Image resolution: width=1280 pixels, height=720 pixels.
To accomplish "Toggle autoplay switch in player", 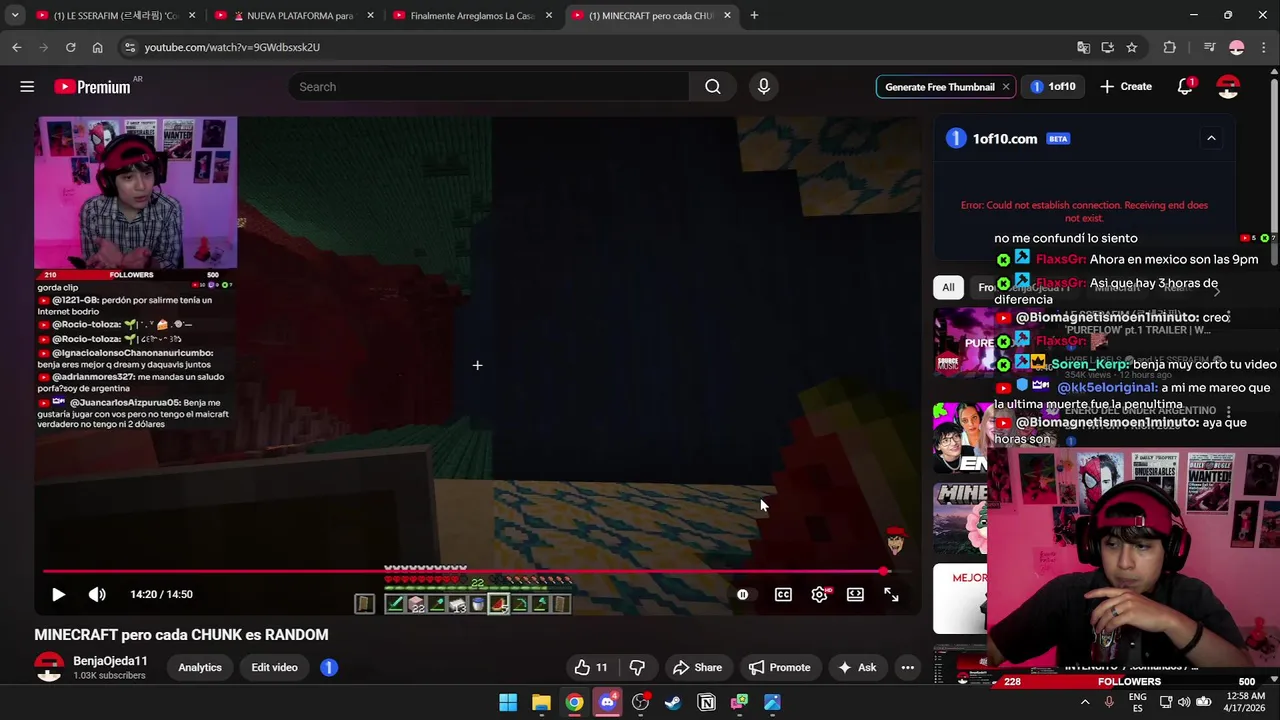I will point(742,594).
